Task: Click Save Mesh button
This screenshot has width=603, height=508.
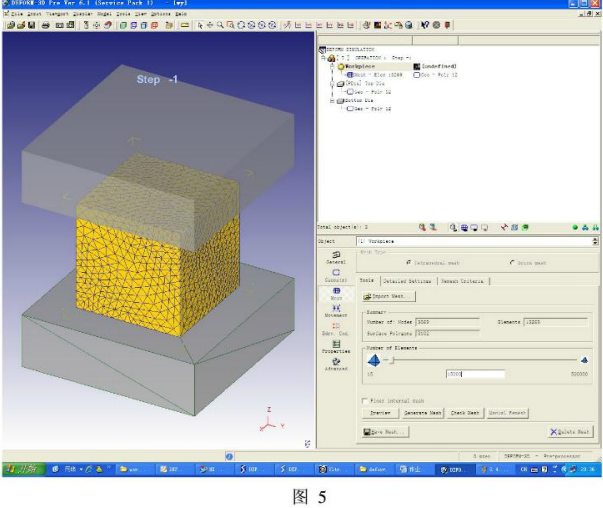Action: tap(385, 432)
